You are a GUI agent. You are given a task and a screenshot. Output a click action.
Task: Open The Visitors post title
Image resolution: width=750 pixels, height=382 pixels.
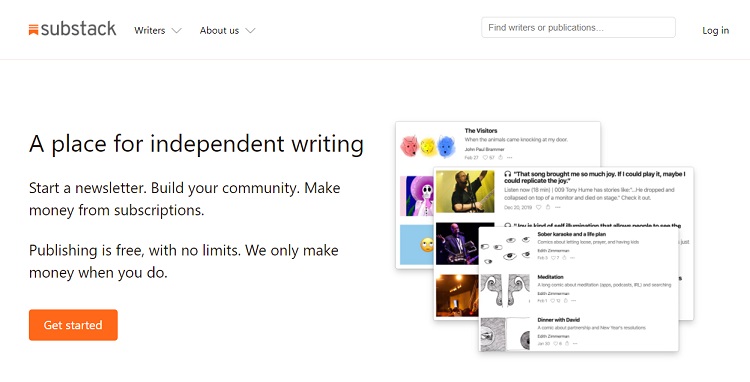pyautogui.click(x=481, y=131)
